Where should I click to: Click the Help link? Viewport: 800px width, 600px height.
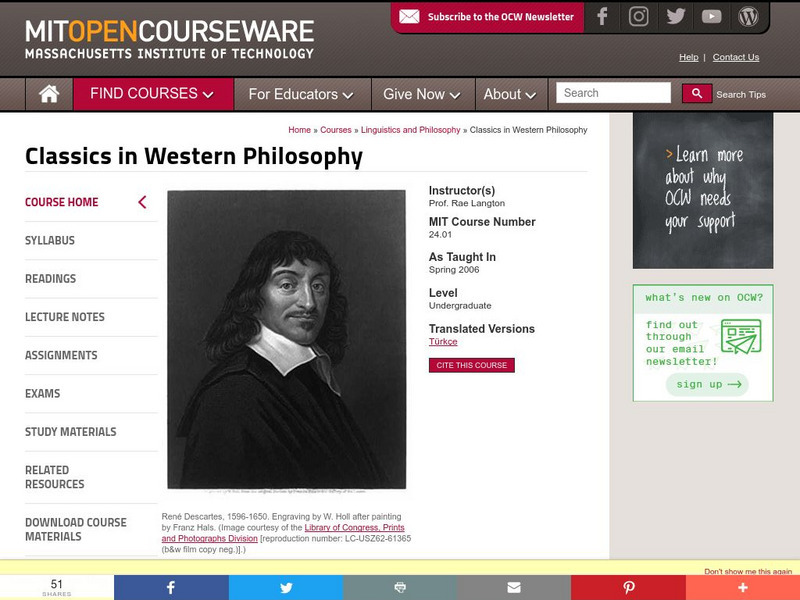pyautogui.click(x=688, y=57)
